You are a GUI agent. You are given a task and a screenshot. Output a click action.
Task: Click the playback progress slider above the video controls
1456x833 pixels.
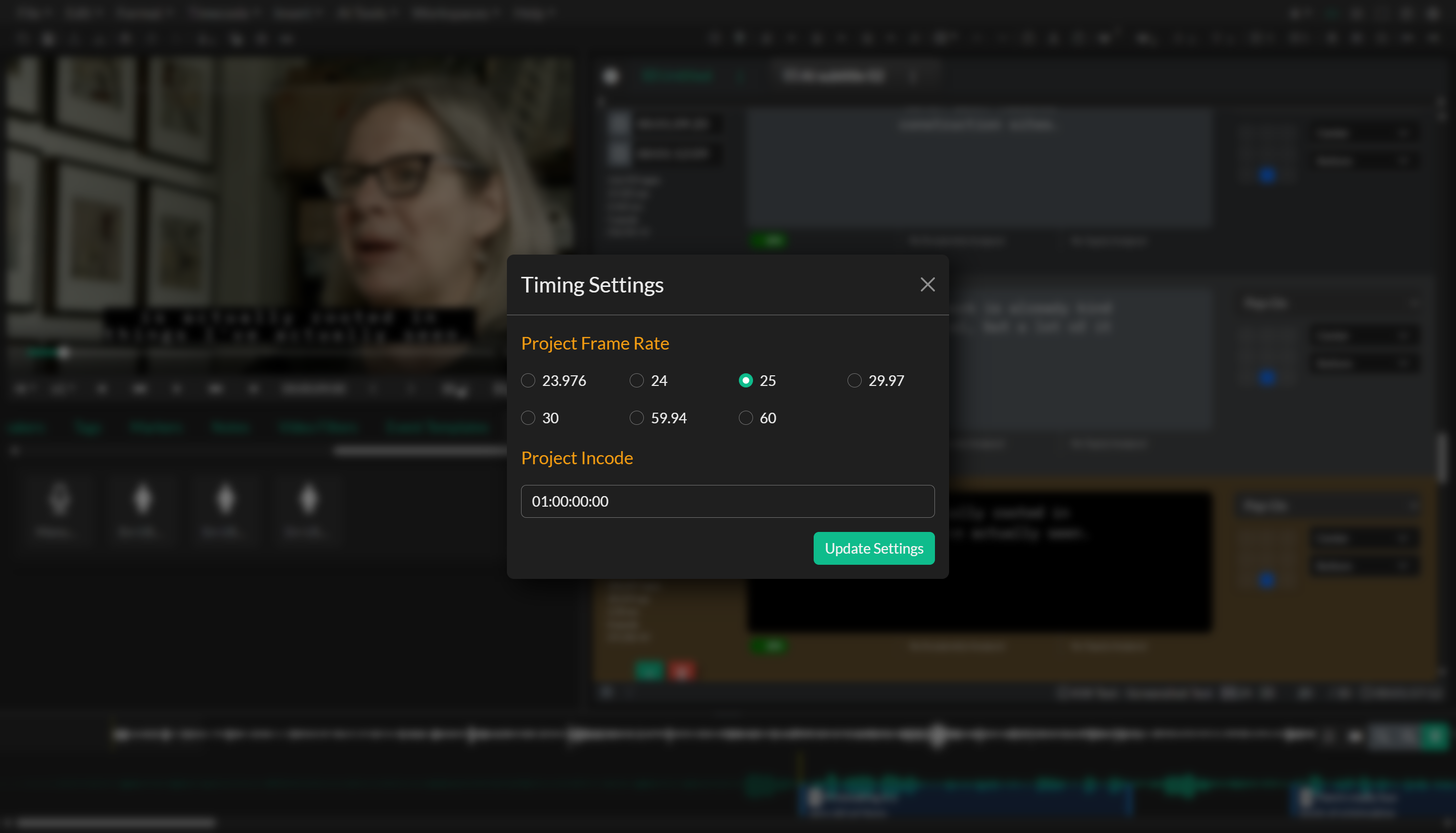click(65, 353)
